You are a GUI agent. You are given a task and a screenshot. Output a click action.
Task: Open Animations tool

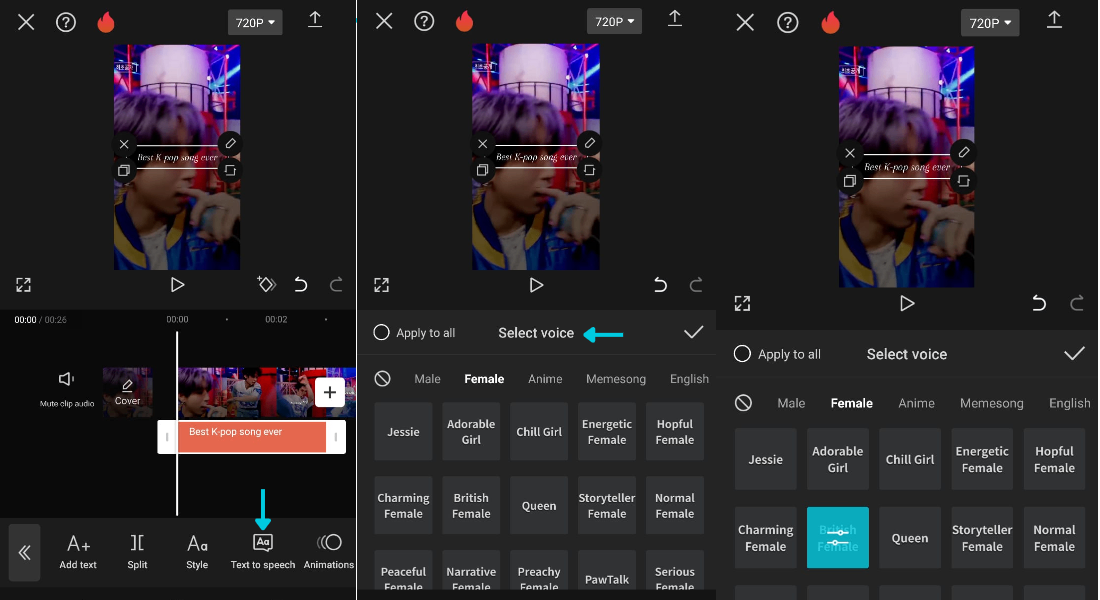[x=329, y=552]
